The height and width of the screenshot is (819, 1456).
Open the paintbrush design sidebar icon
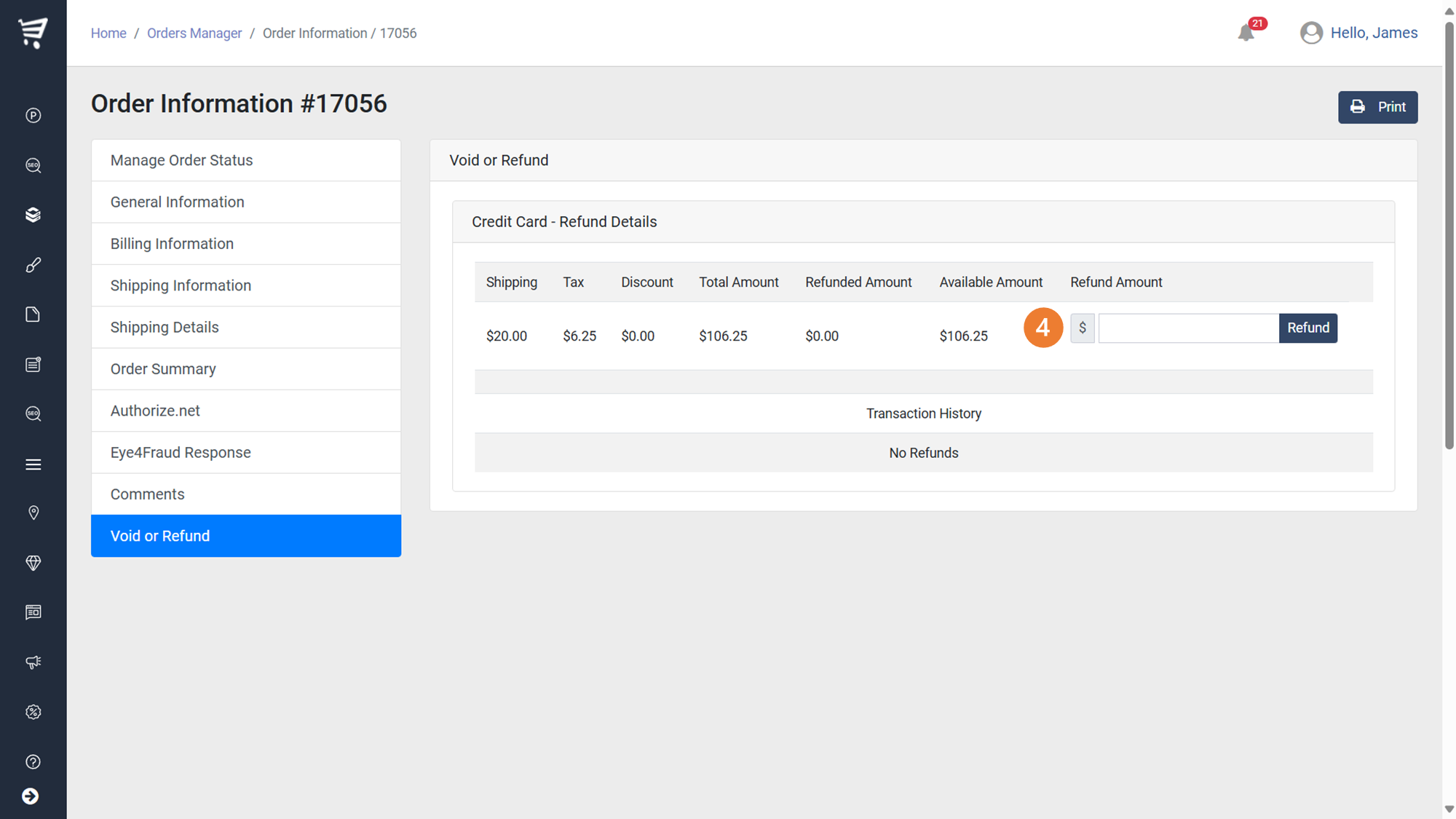(x=33, y=265)
